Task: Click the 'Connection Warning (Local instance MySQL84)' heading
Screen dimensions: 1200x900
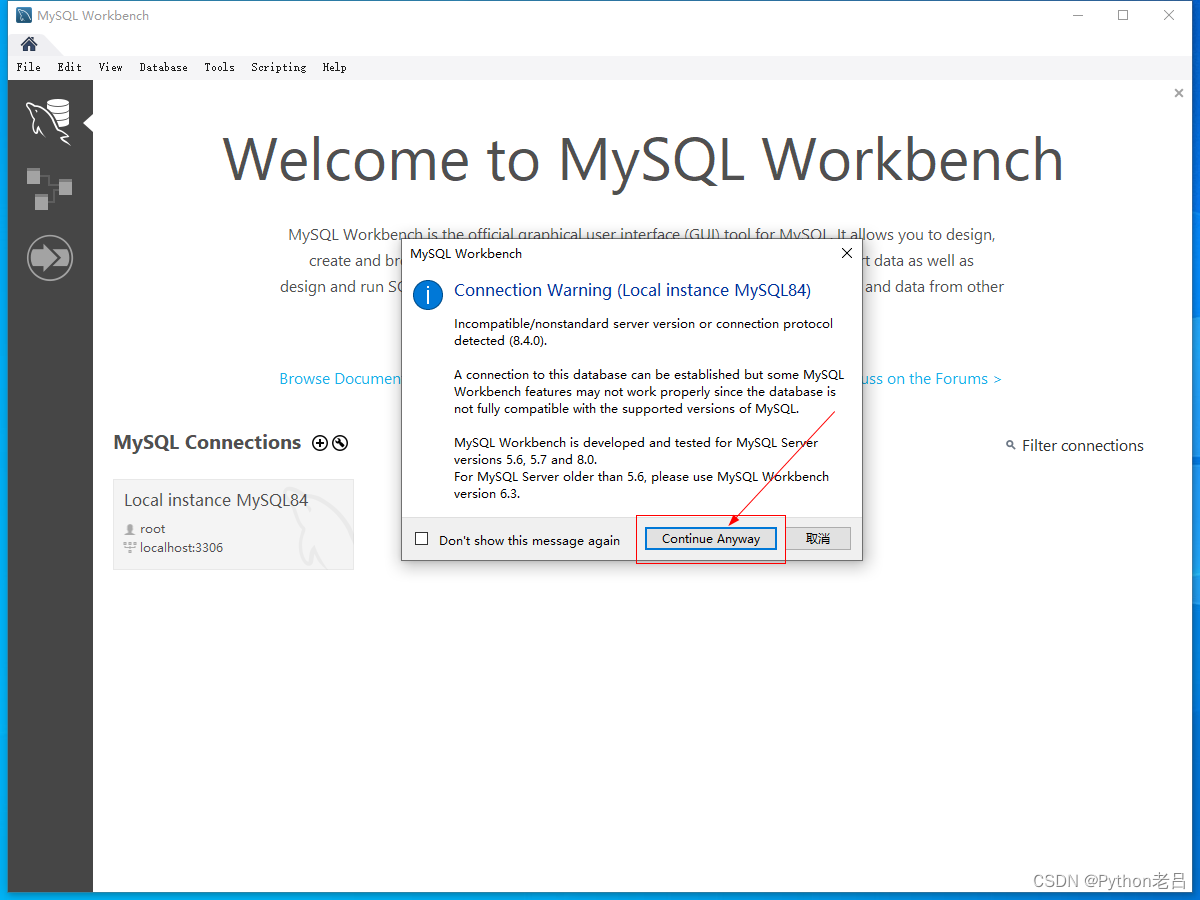Action: point(632,290)
